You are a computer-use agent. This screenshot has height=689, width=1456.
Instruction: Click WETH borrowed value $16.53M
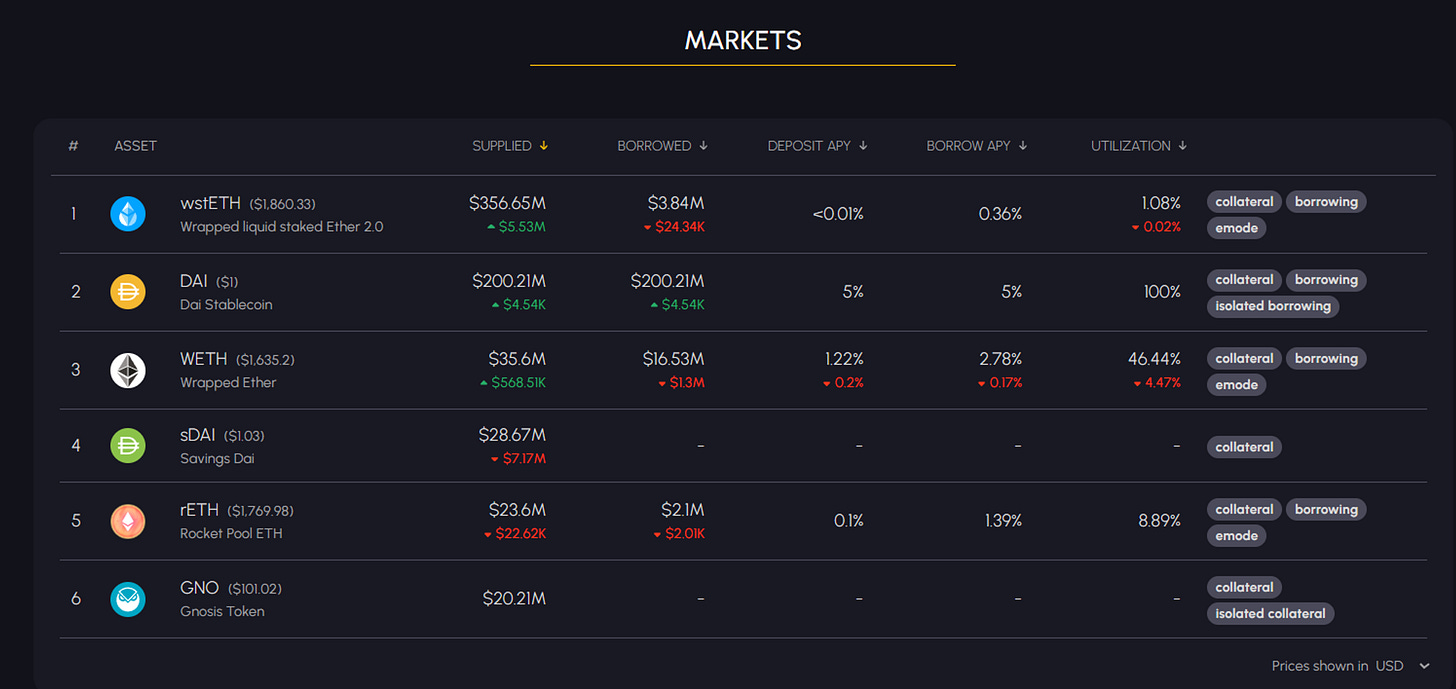[674, 359]
